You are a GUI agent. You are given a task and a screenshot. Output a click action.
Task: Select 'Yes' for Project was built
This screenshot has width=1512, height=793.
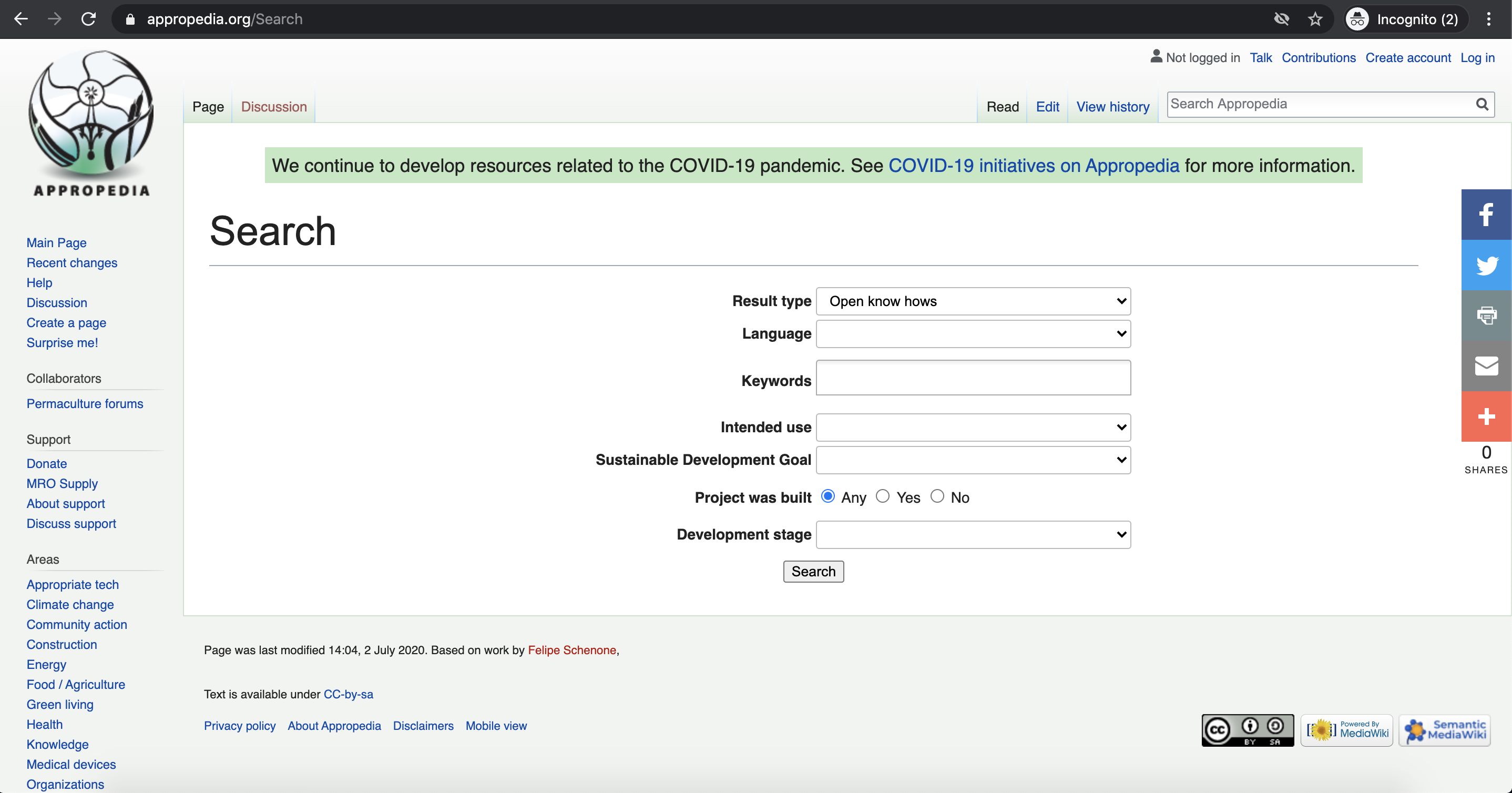pyautogui.click(x=882, y=496)
